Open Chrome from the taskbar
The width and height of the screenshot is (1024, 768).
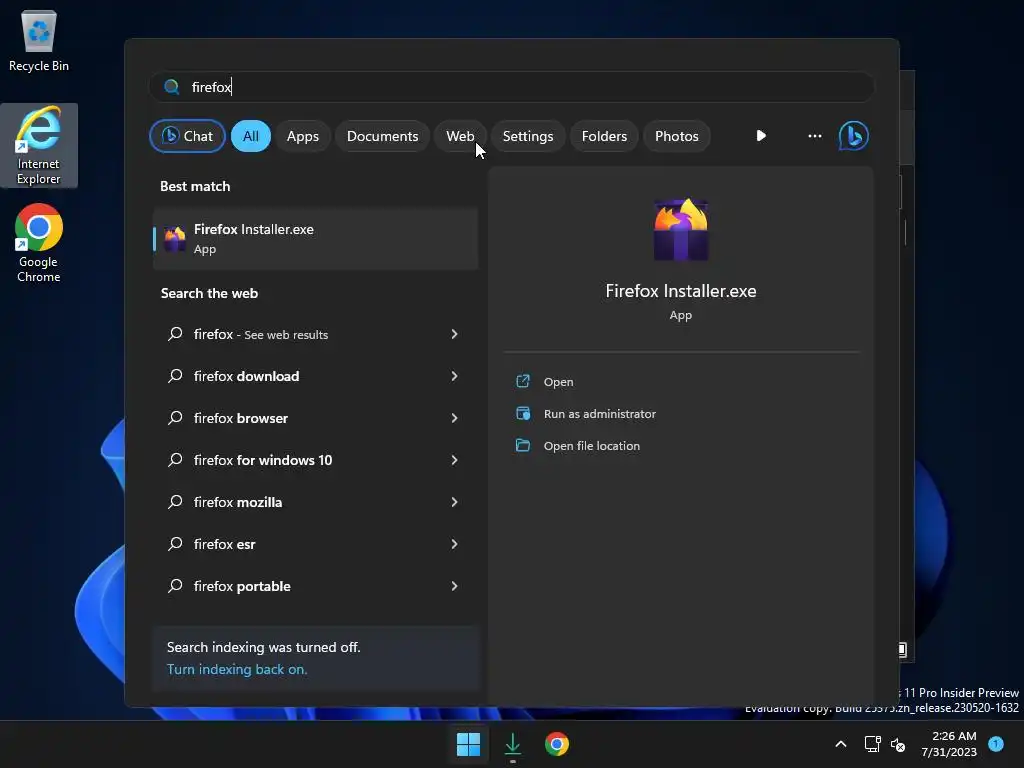tap(557, 744)
